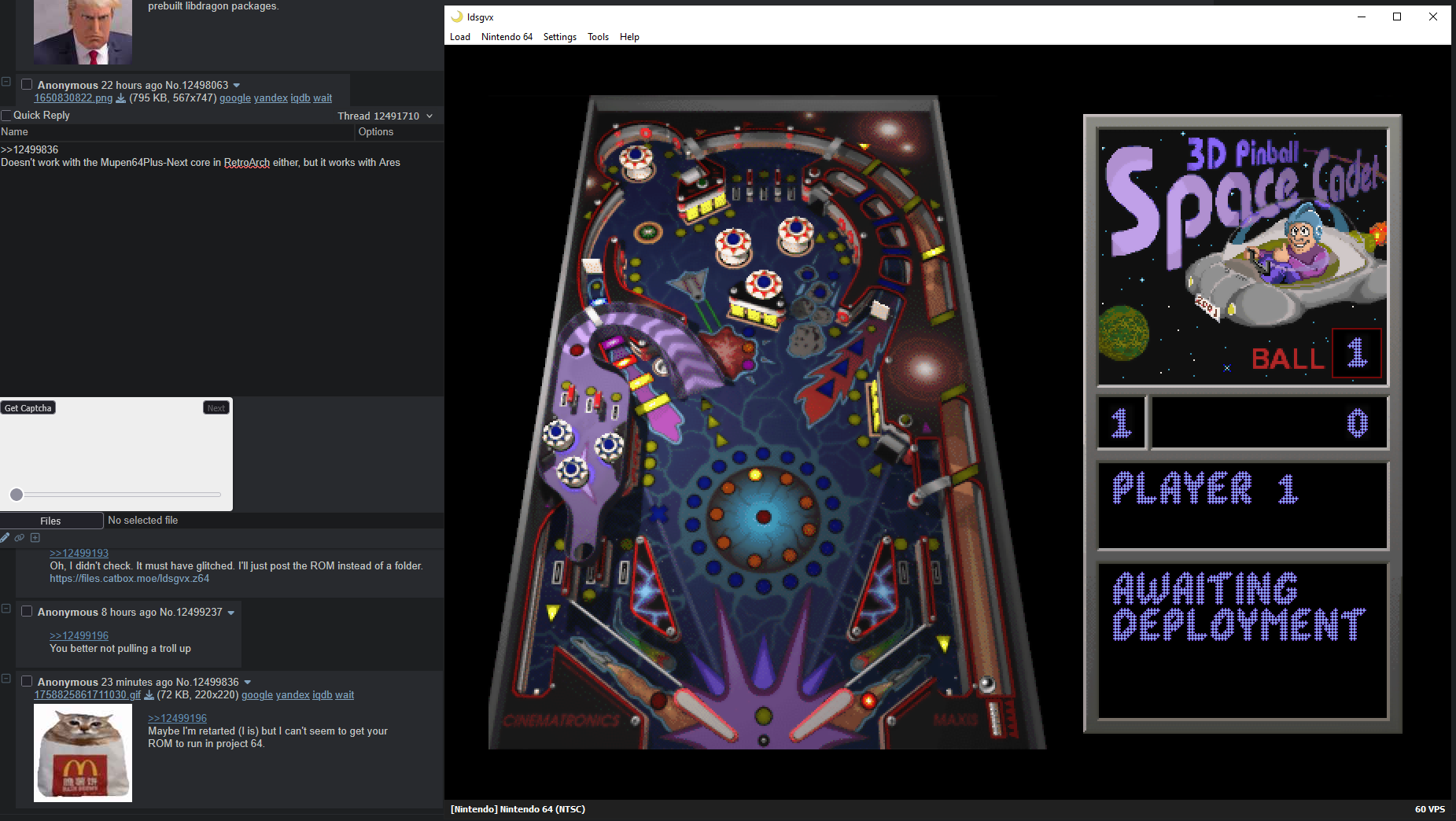Collapse post No.12499836 with its minus toggle
Screen dimensions: 1456x821
pos(6,679)
